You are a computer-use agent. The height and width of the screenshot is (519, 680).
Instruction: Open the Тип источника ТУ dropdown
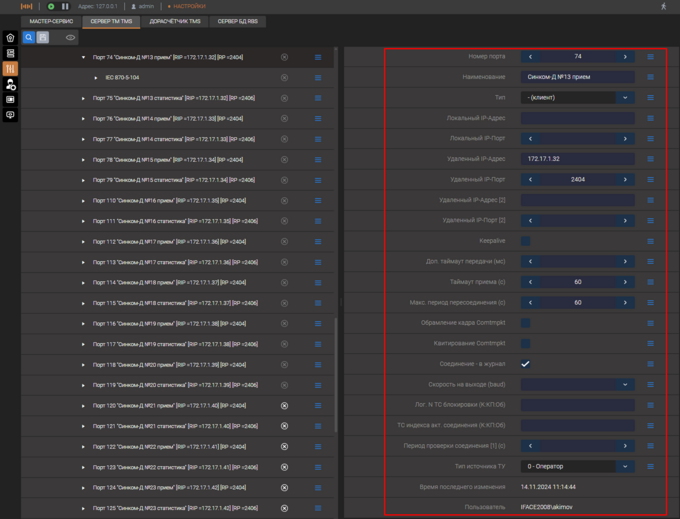[625, 466]
